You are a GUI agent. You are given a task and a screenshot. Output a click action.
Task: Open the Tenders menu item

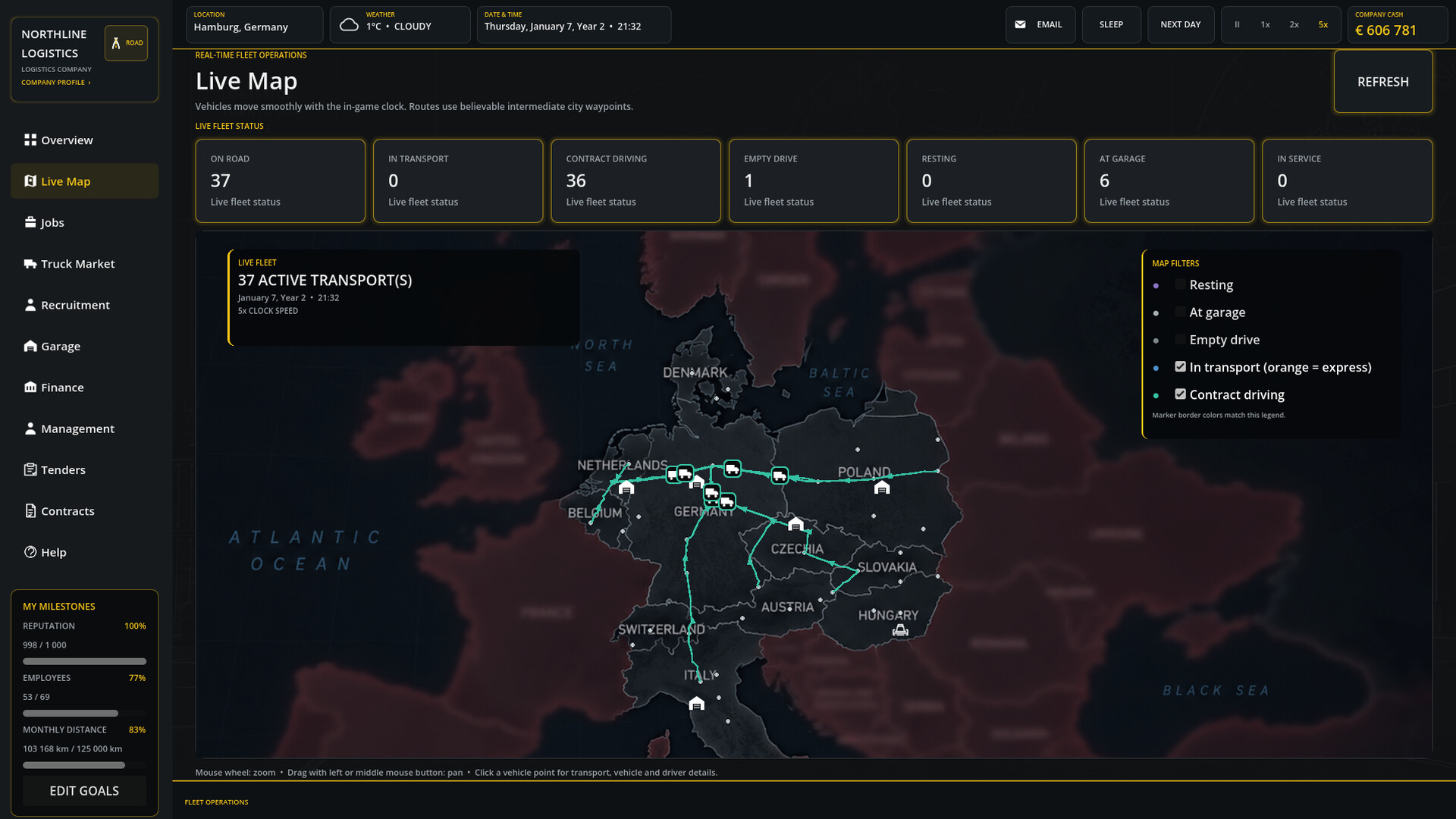point(84,469)
